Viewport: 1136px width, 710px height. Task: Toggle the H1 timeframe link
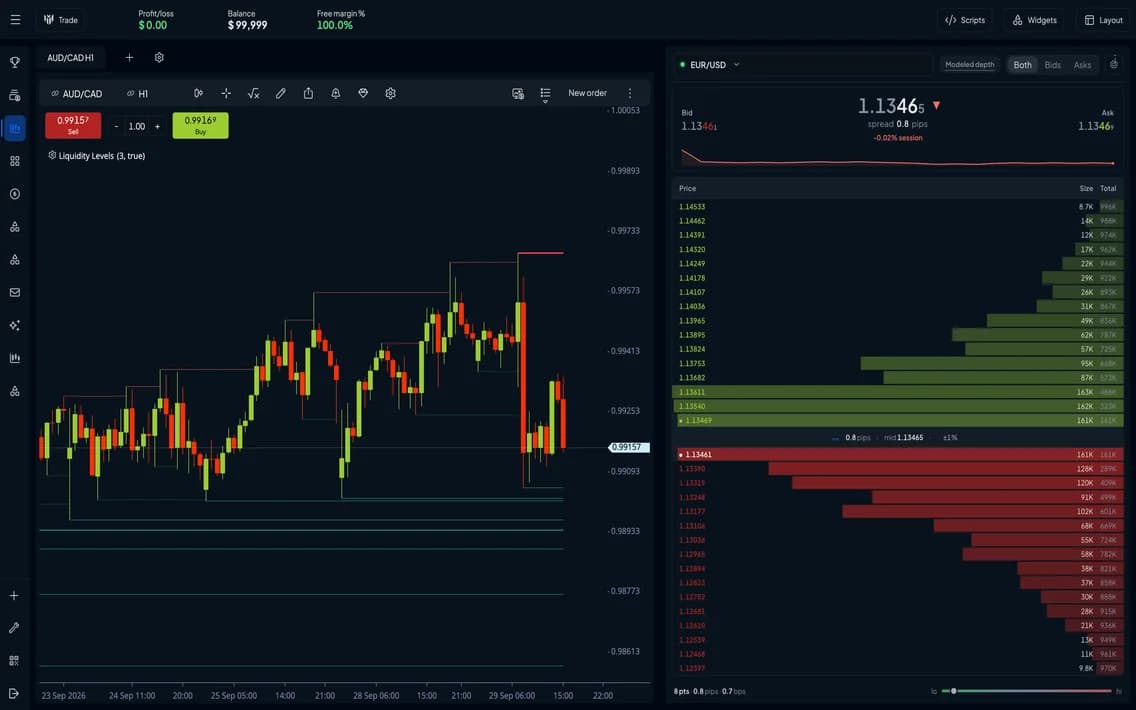coord(130,93)
